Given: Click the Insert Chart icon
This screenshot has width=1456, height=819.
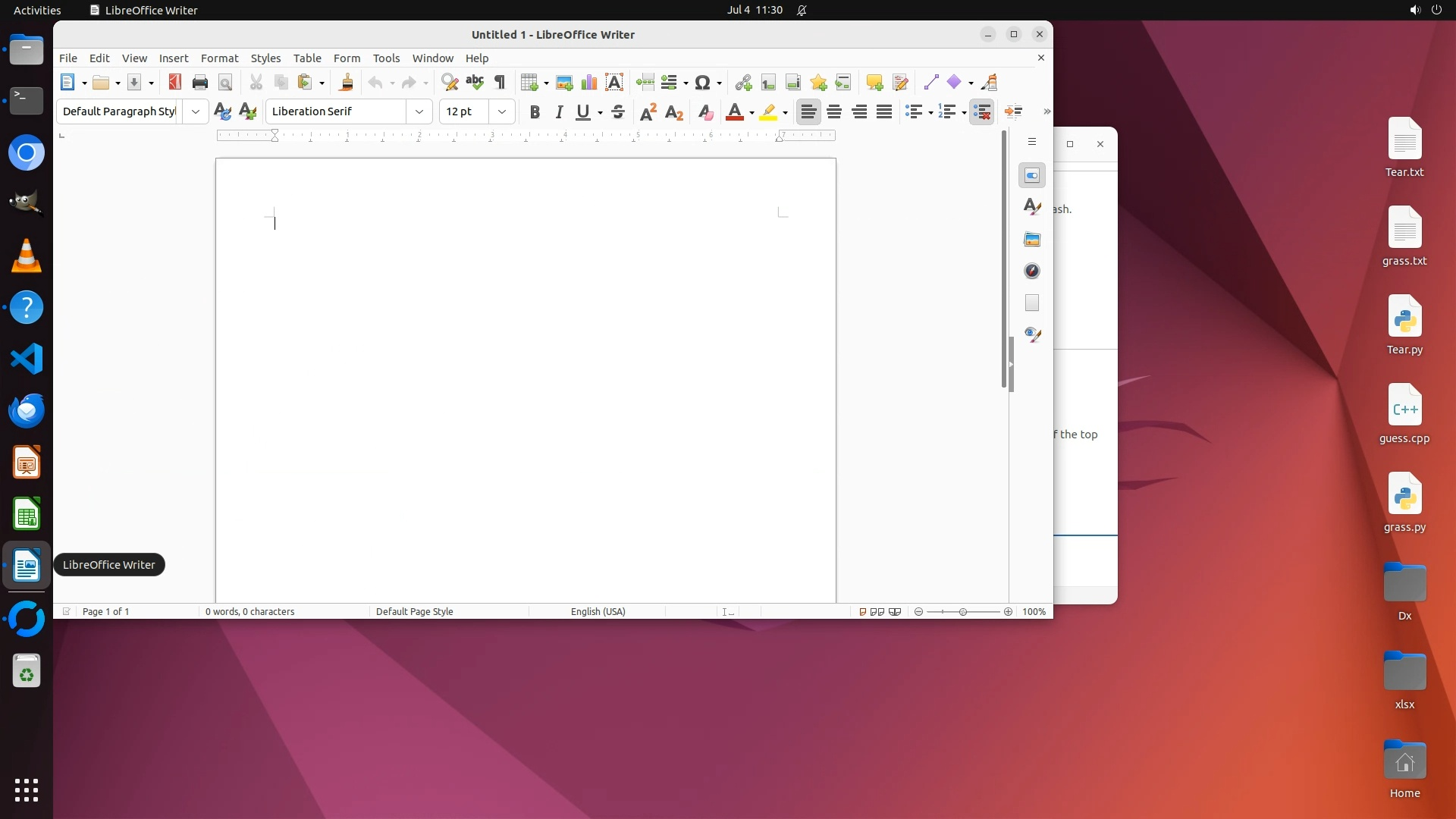Looking at the screenshot, I should [589, 83].
